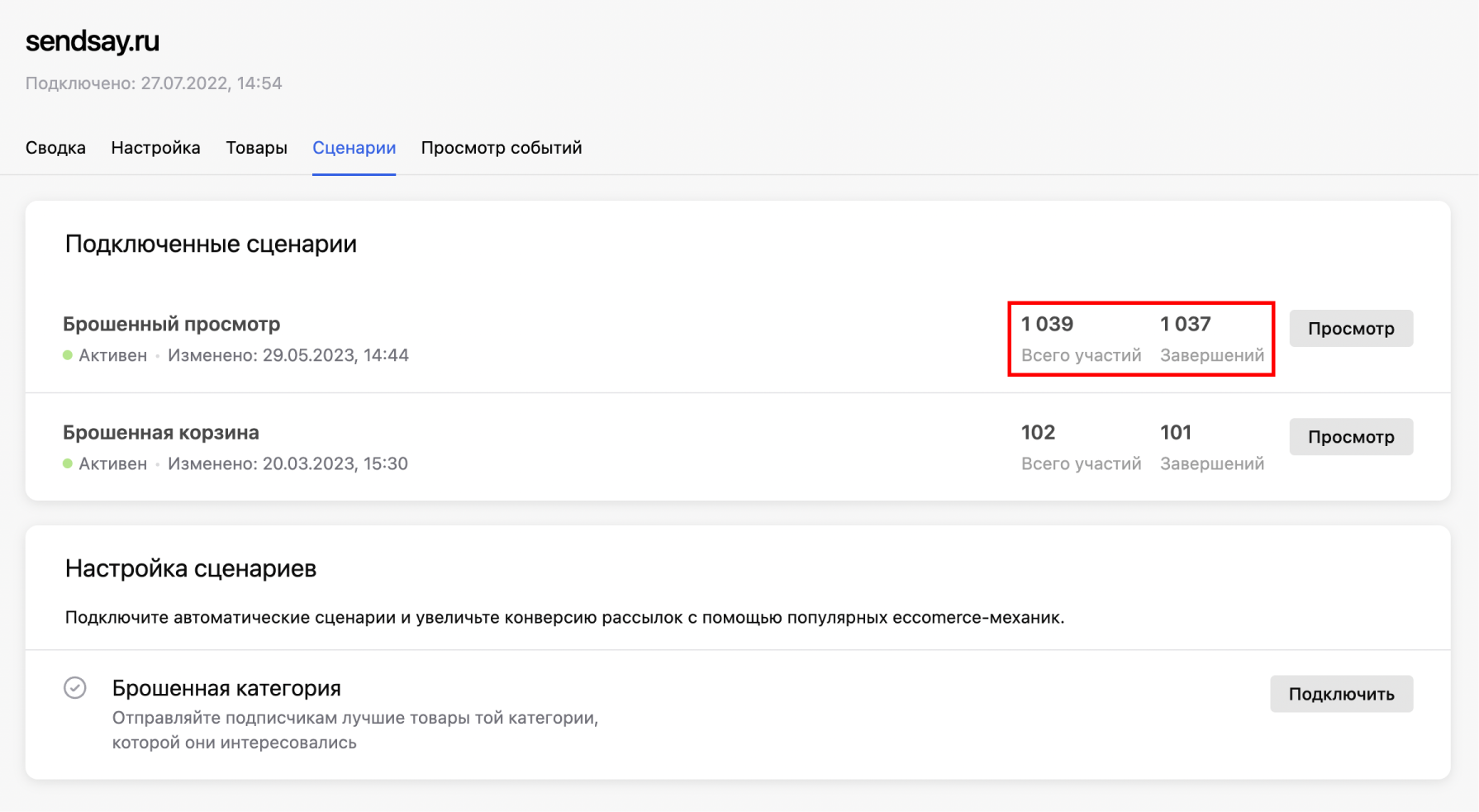The width and height of the screenshot is (1479, 812).
Task: Click the checkmark circle icon beside Брошенная категория
Action: [x=74, y=687]
